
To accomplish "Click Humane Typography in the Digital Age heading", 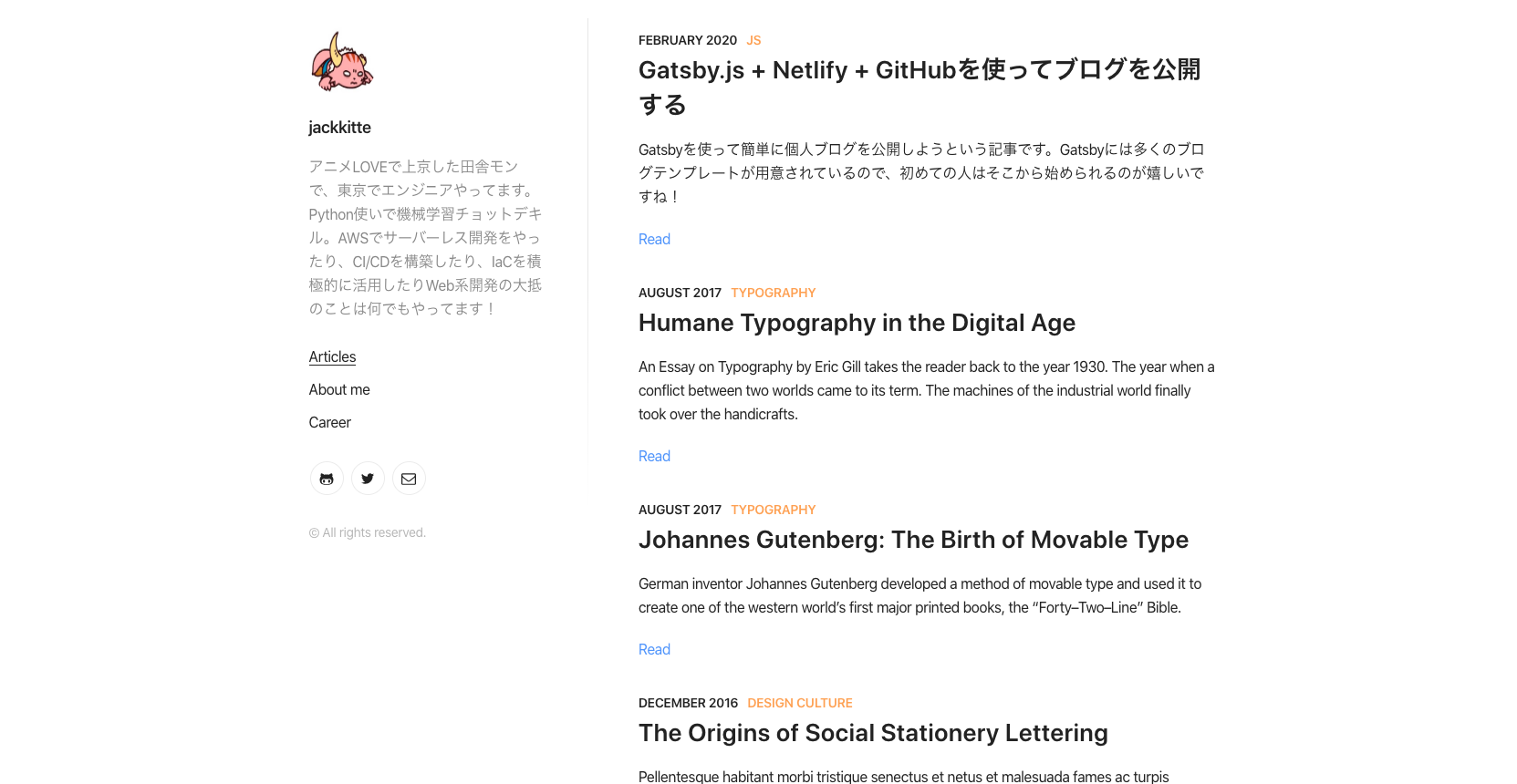I will pyautogui.click(x=857, y=323).
